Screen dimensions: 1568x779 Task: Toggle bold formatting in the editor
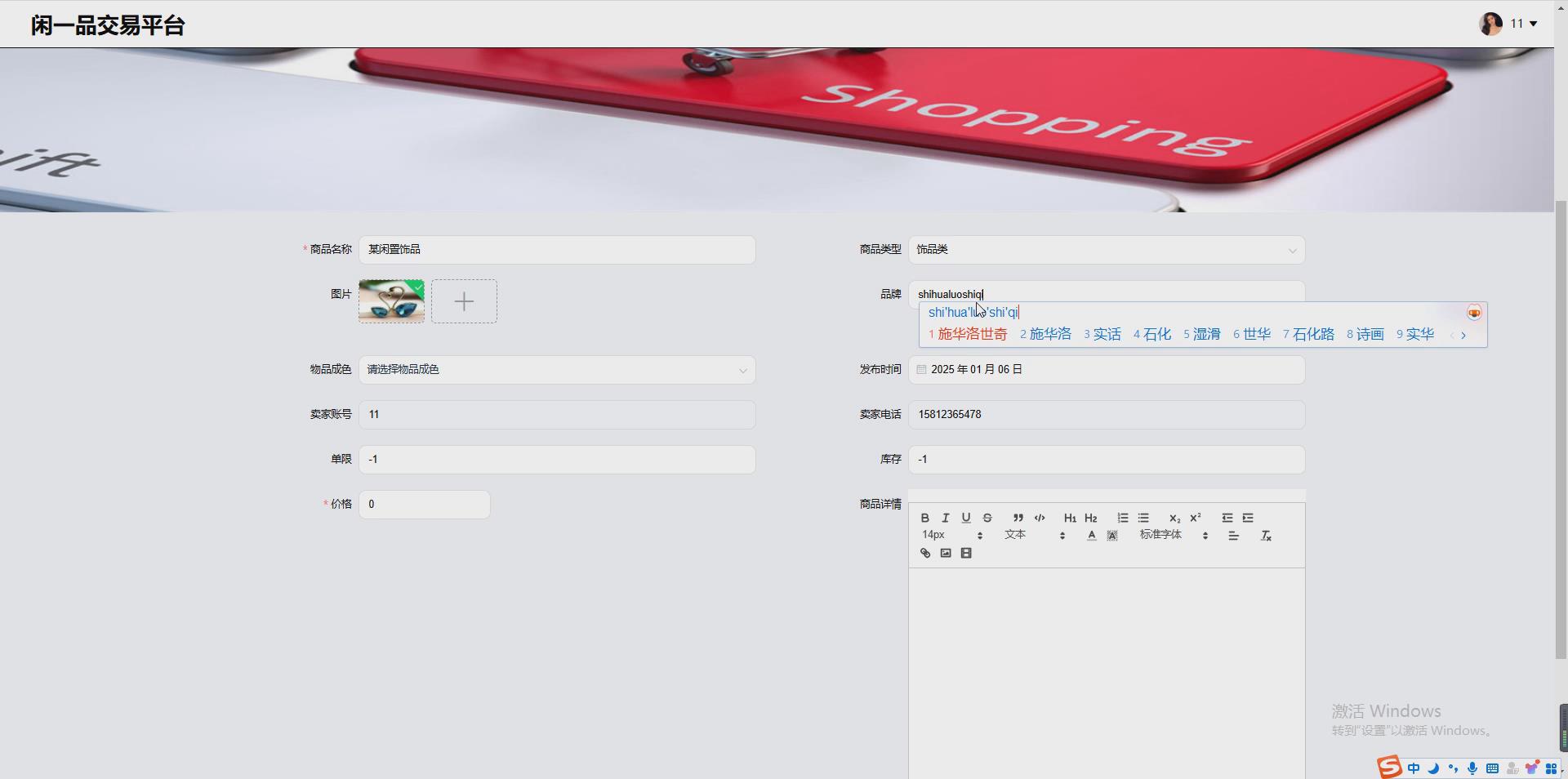(924, 518)
